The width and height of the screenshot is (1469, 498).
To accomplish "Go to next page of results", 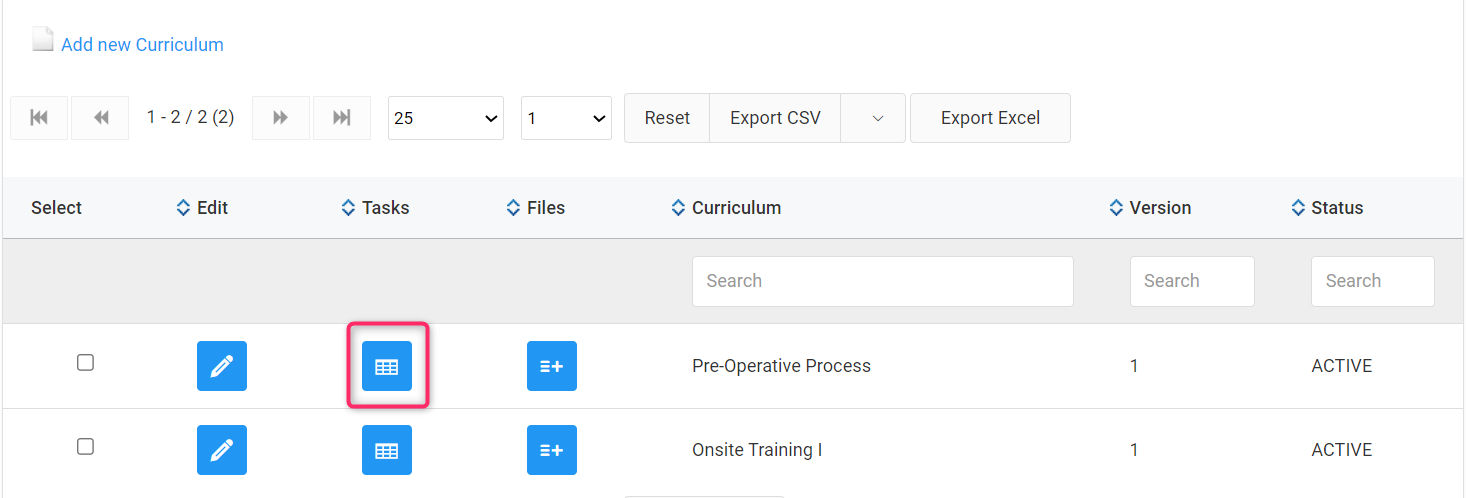I will pos(281,118).
